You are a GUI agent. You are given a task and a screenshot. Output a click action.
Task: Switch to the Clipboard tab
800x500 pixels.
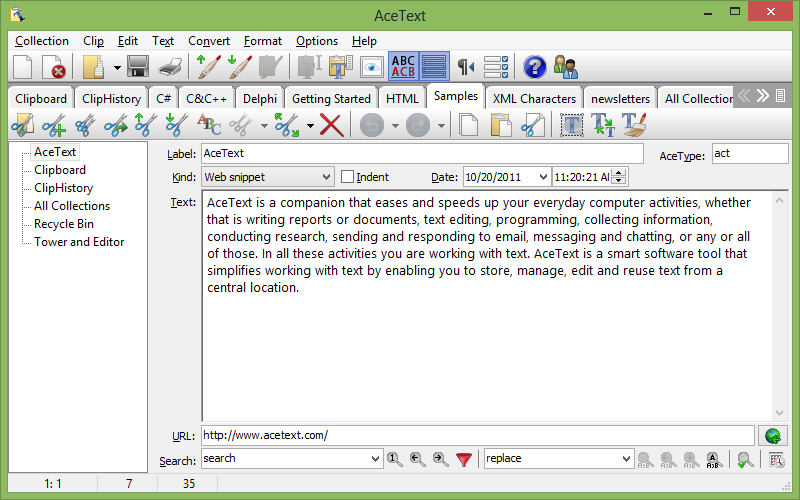coord(41,98)
